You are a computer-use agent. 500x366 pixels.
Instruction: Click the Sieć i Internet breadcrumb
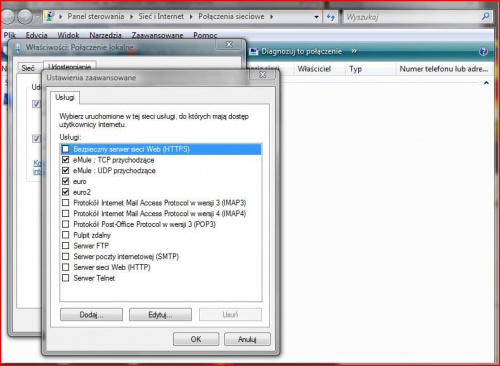[x=161, y=16]
